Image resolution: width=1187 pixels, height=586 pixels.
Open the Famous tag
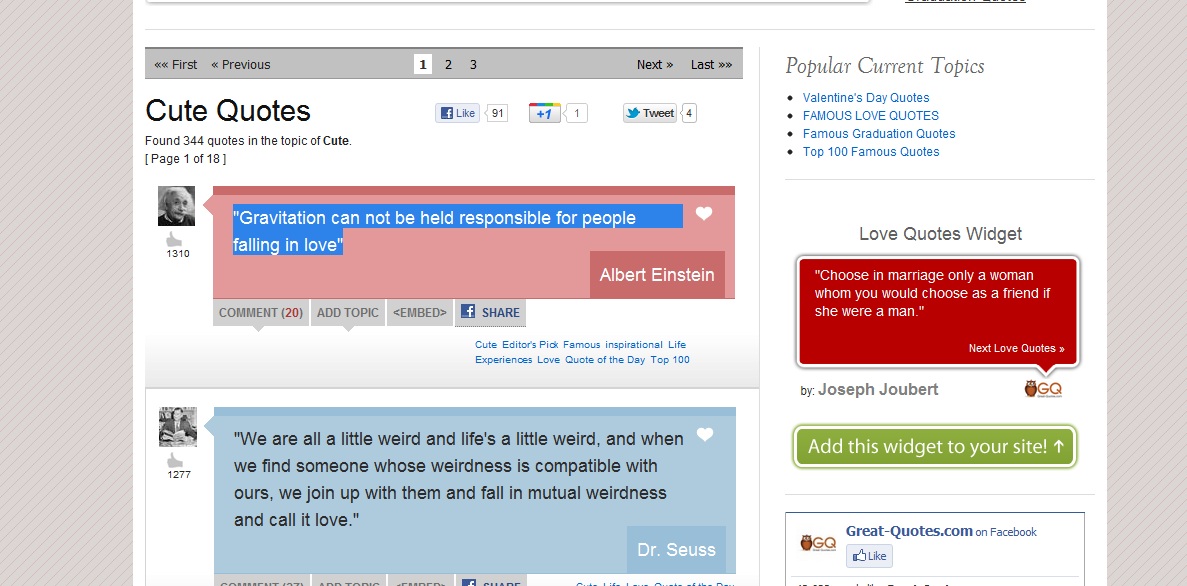tap(581, 344)
